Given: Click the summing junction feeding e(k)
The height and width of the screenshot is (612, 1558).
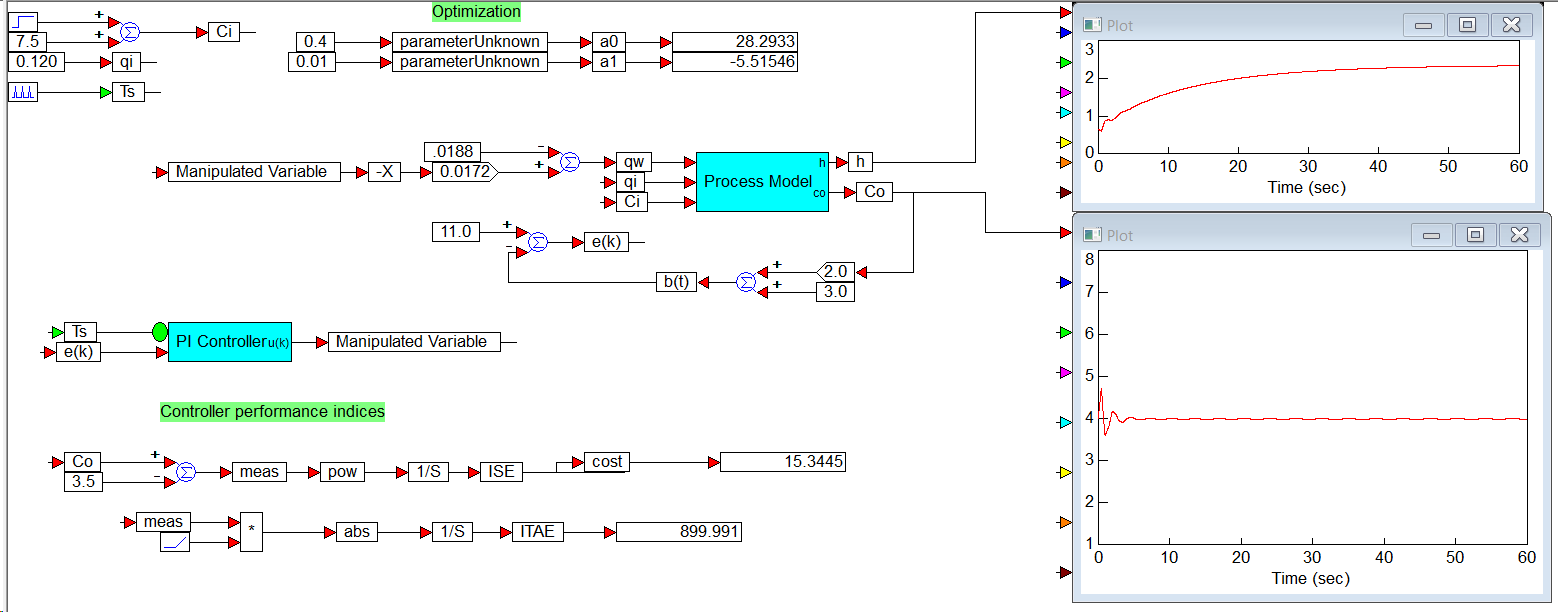Looking at the screenshot, I should click(x=538, y=242).
